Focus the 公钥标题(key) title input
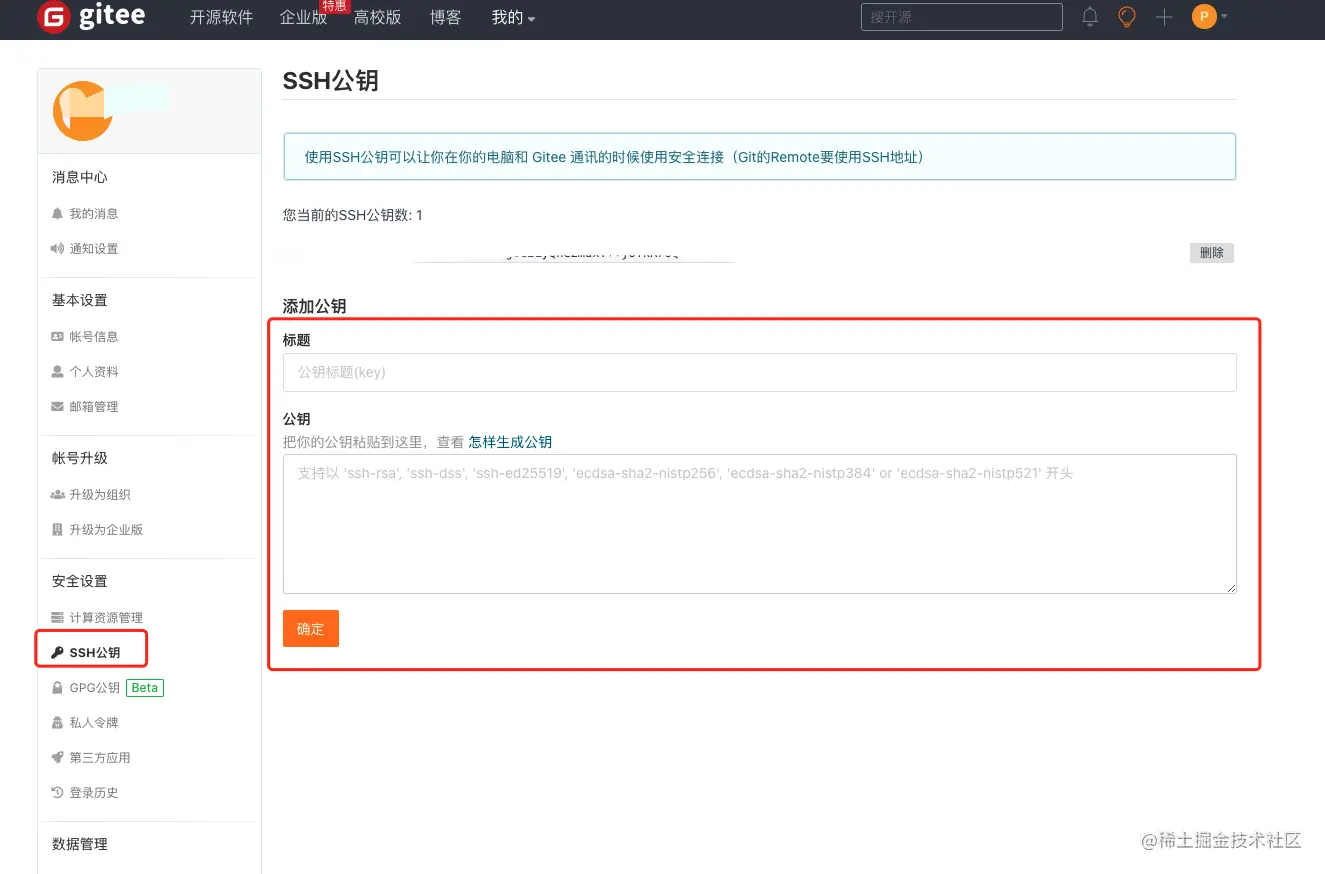This screenshot has height=874, width=1325. click(760, 372)
